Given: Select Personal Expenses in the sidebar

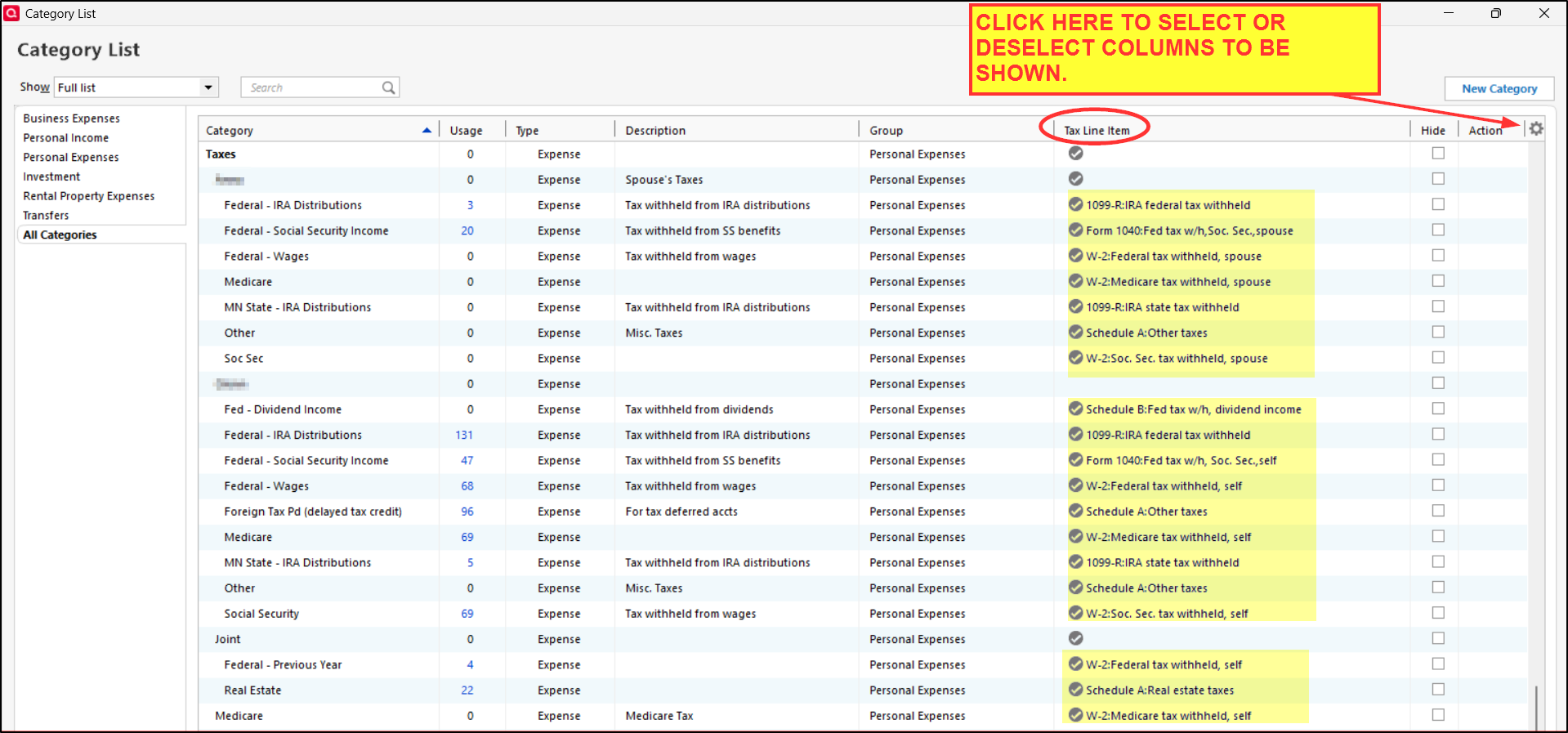Looking at the screenshot, I should (x=70, y=158).
